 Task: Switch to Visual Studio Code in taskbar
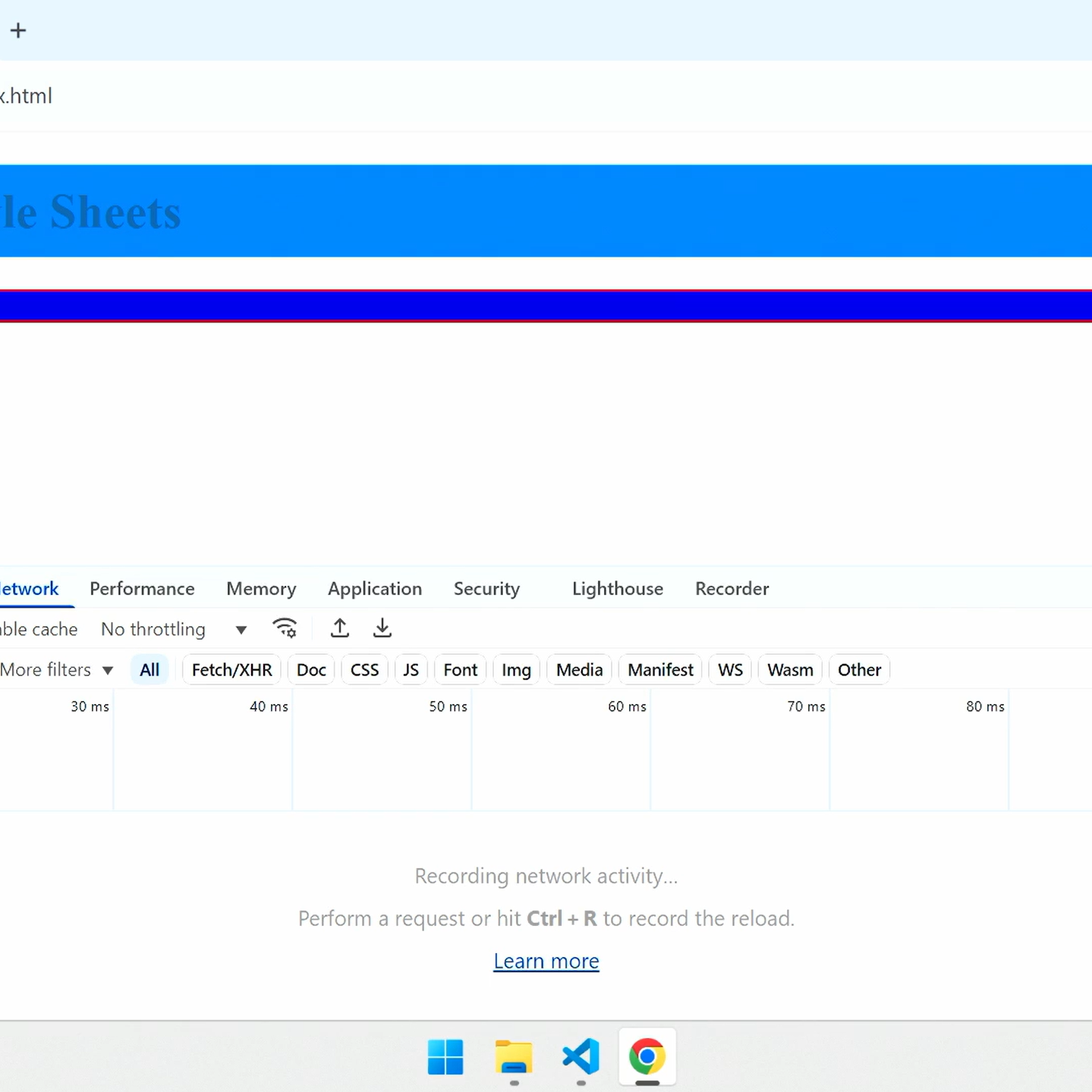(x=581, y=1056)
